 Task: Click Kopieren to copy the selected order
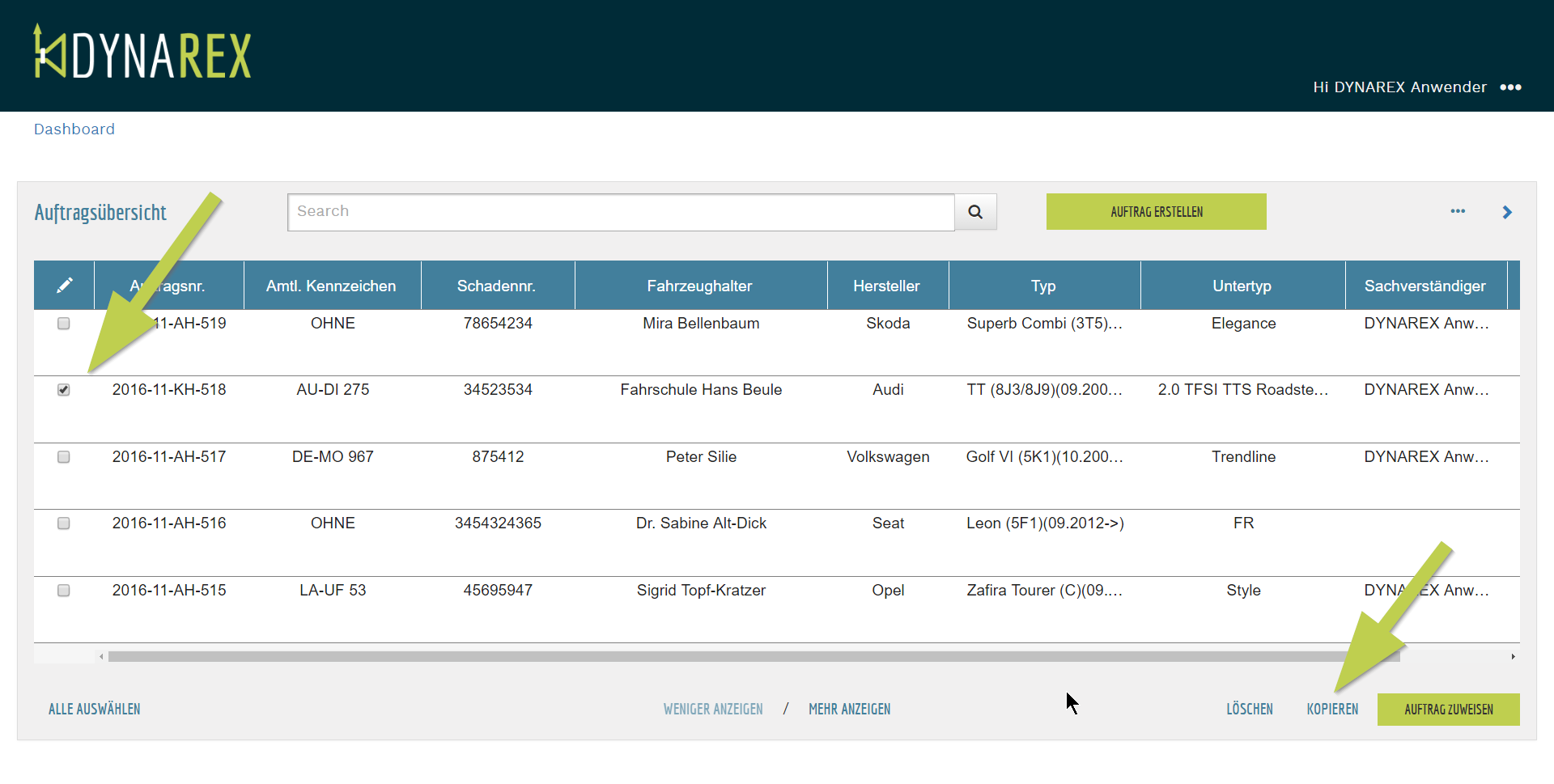[1332, 710]
